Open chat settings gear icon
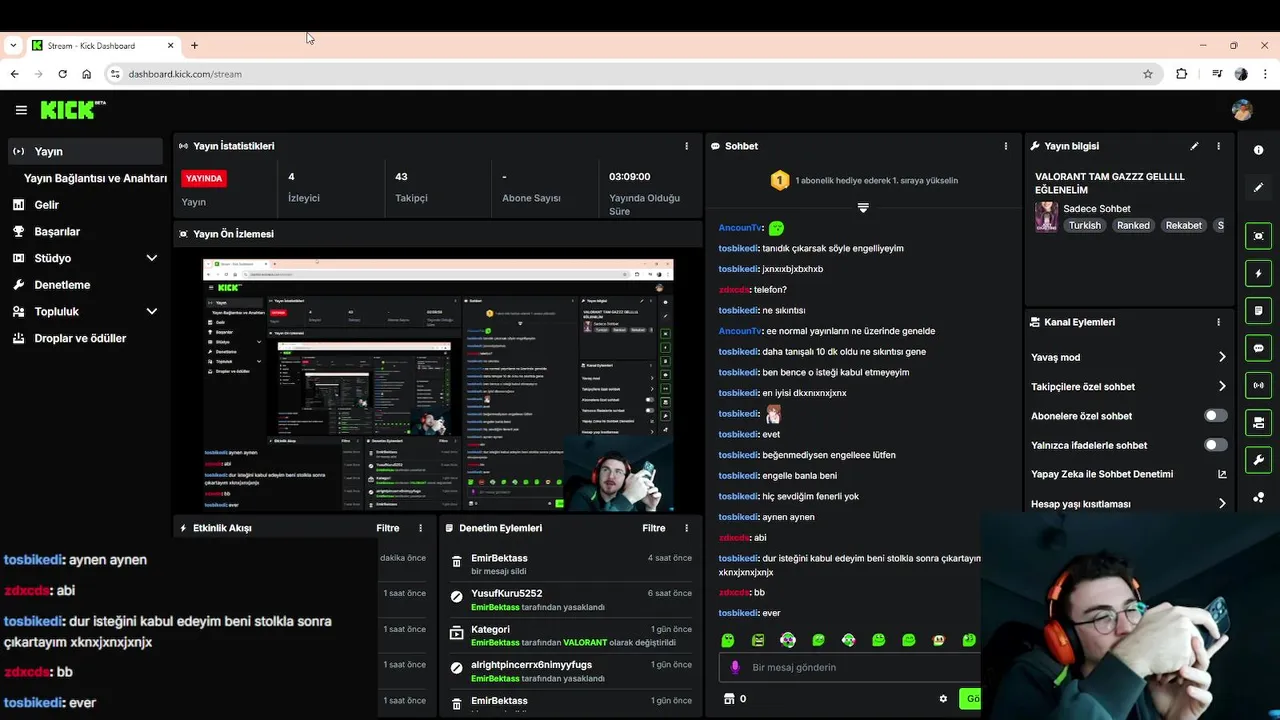1280x720 pixels. (943, 699)
